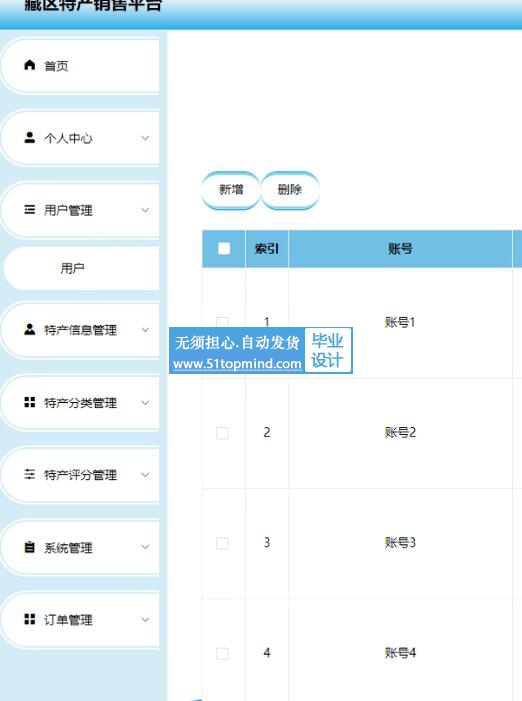
Task: Select the checkbox for row 账号4
Action: pos(222,654)
